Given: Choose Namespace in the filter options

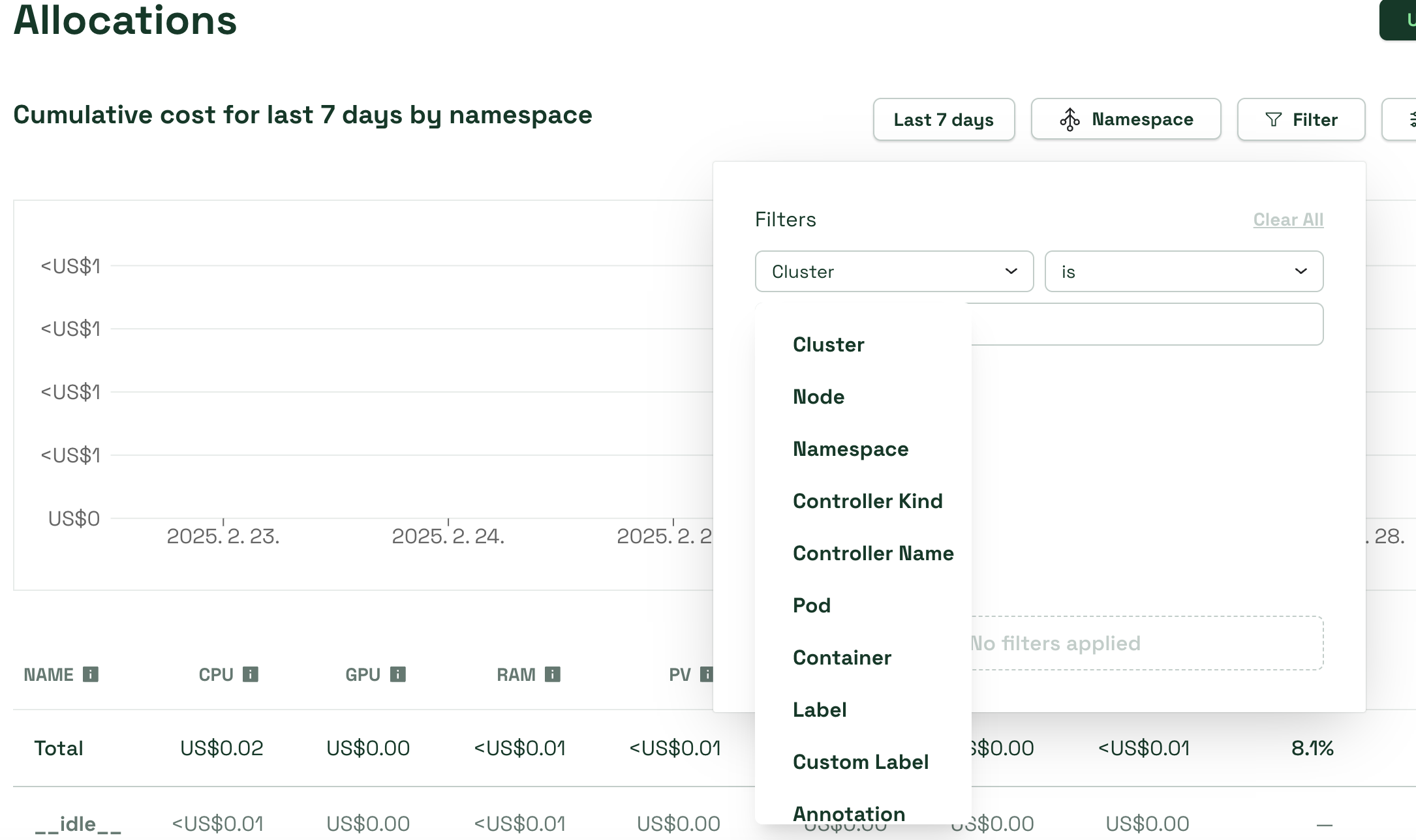Looking at the screenshot, I should coord(850,449).
